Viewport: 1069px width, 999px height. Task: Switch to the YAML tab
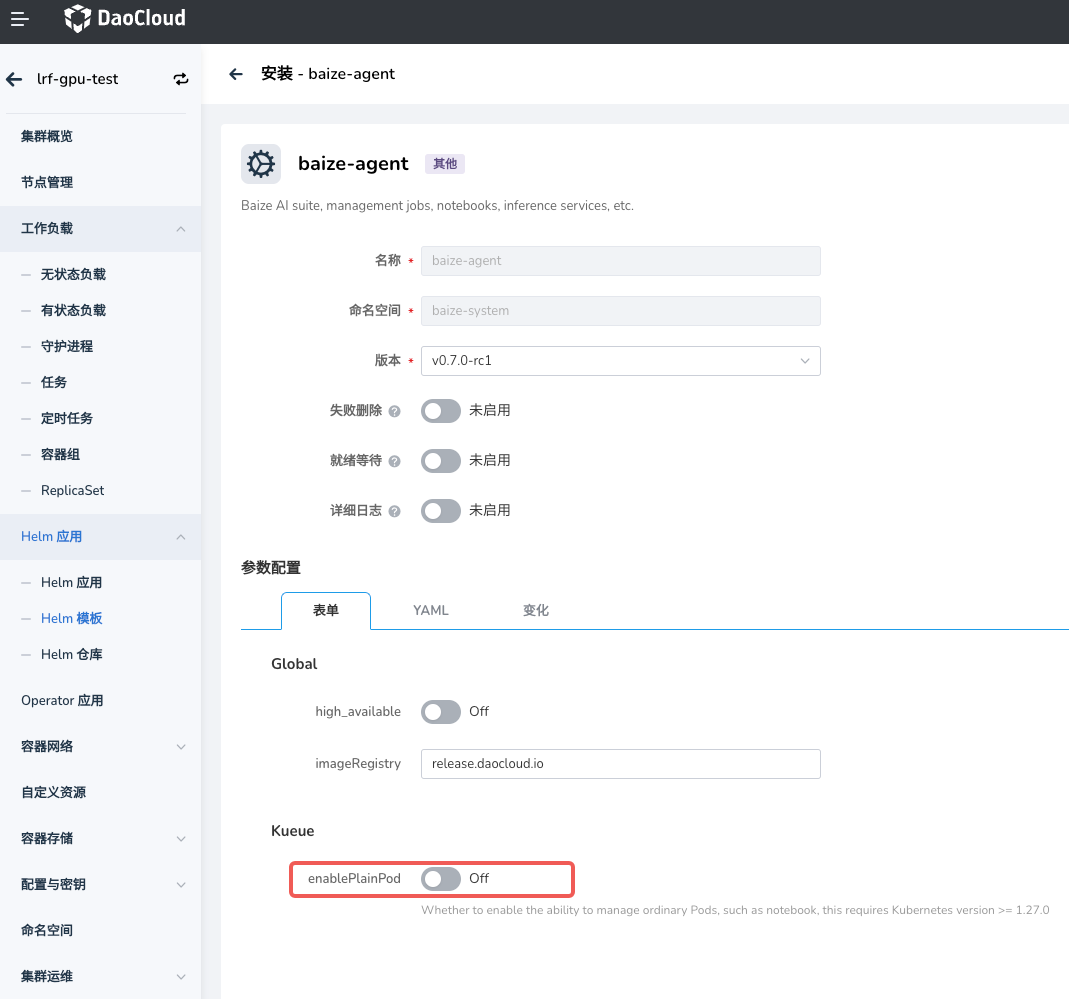(x=430, y=611)
